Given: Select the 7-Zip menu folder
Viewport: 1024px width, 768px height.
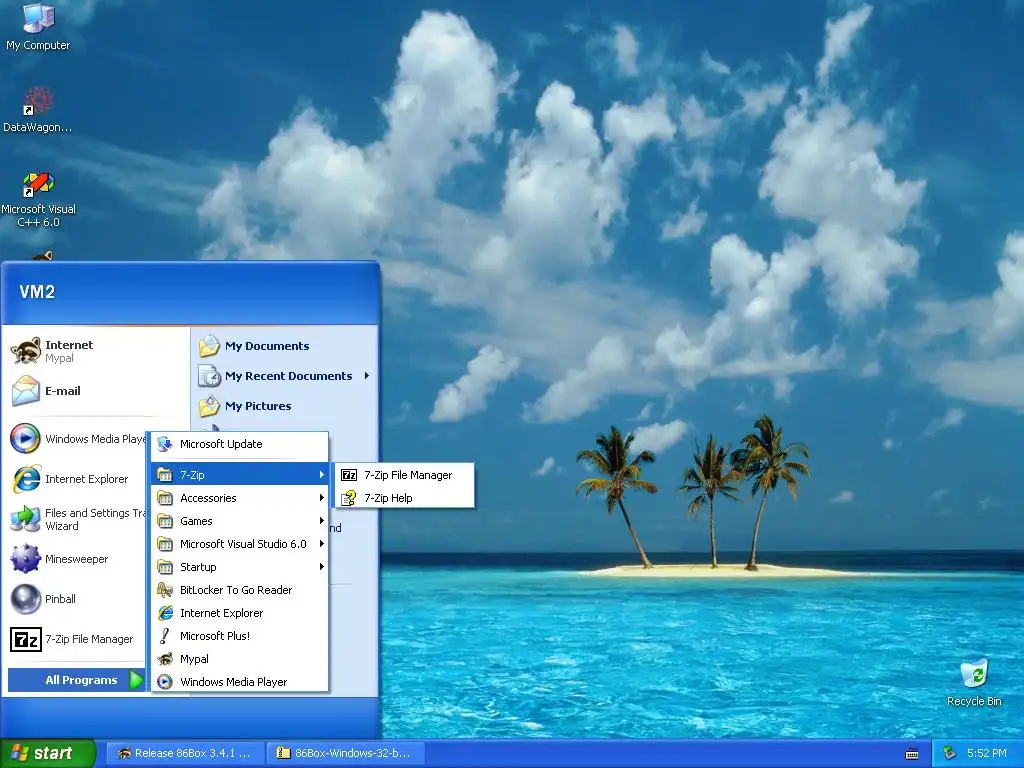Looking at the screenshot, I should click(240, 475).
